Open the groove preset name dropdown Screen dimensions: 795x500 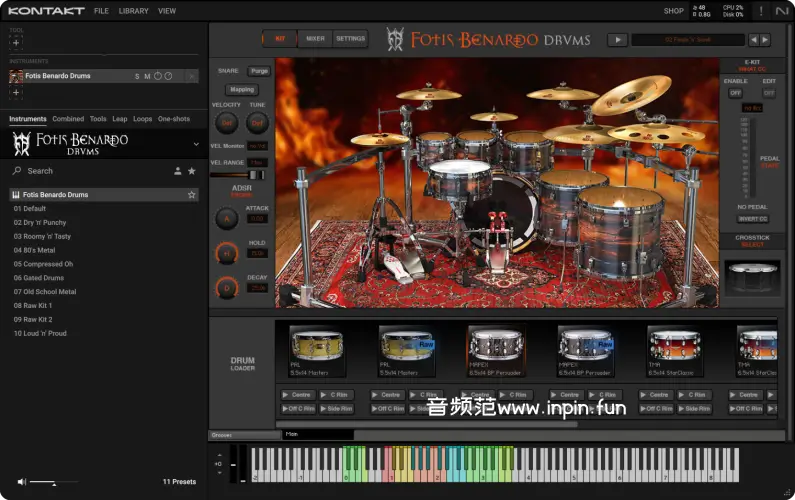coord(689,40)
